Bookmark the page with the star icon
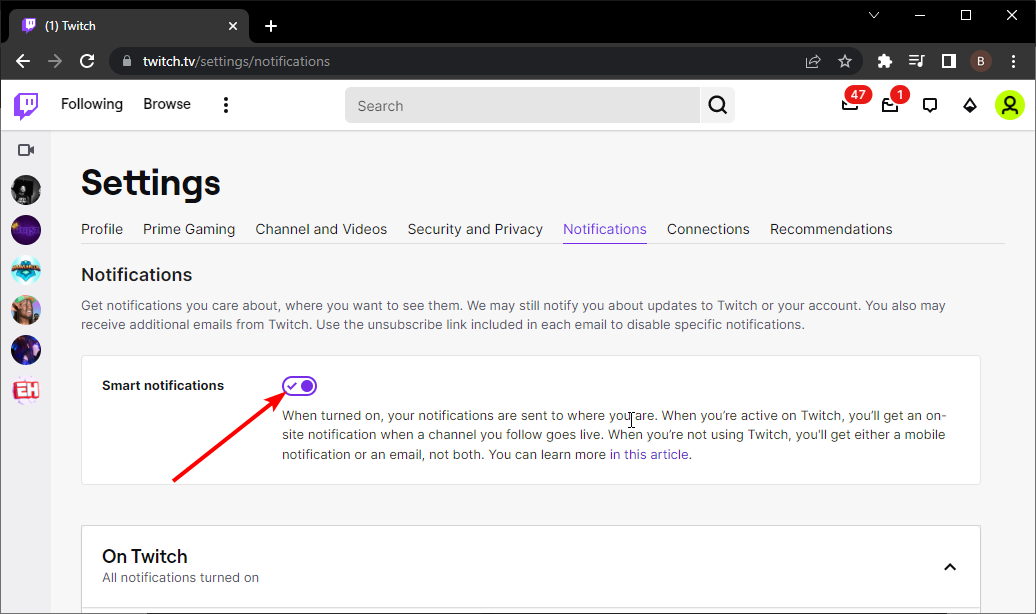The width and height of the screenshot is (1036, 614). [x=845, y=61]
